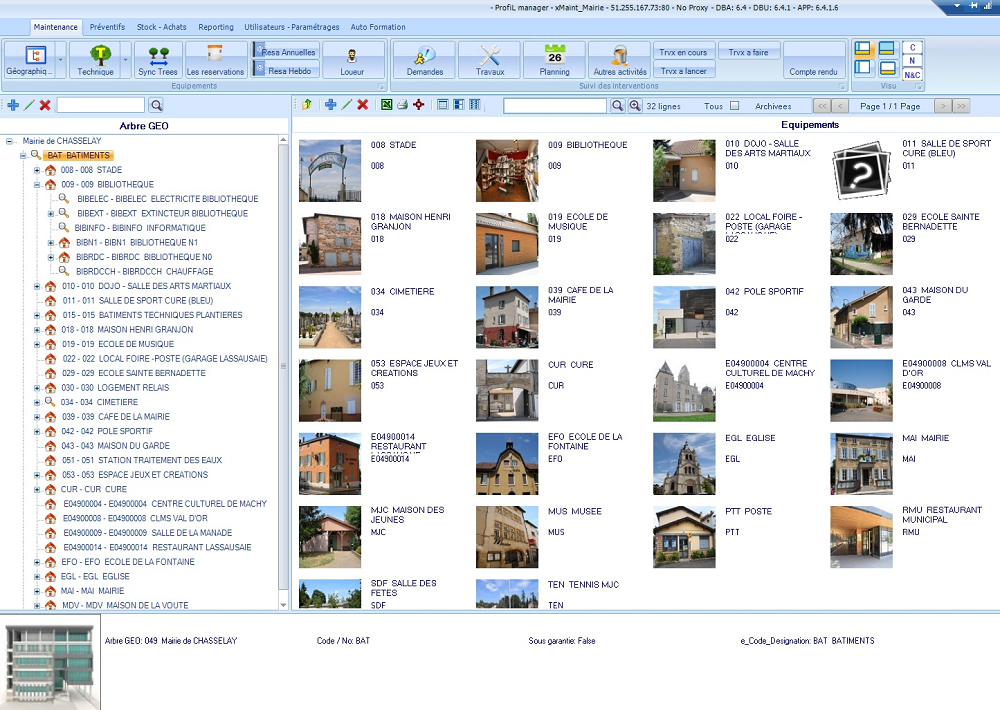The image size is (1000, 710).
Task: Click the Equipements search field
Action: coord(555,106)
